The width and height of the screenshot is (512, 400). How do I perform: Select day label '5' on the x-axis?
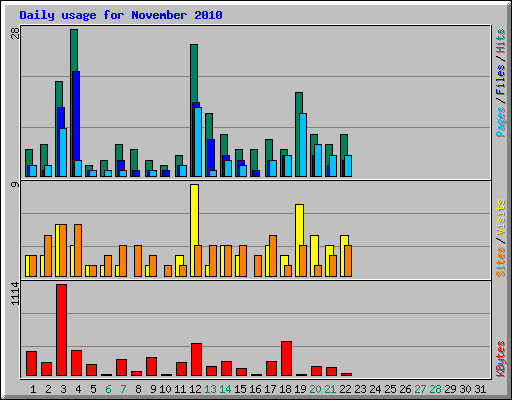click(93, 389)
